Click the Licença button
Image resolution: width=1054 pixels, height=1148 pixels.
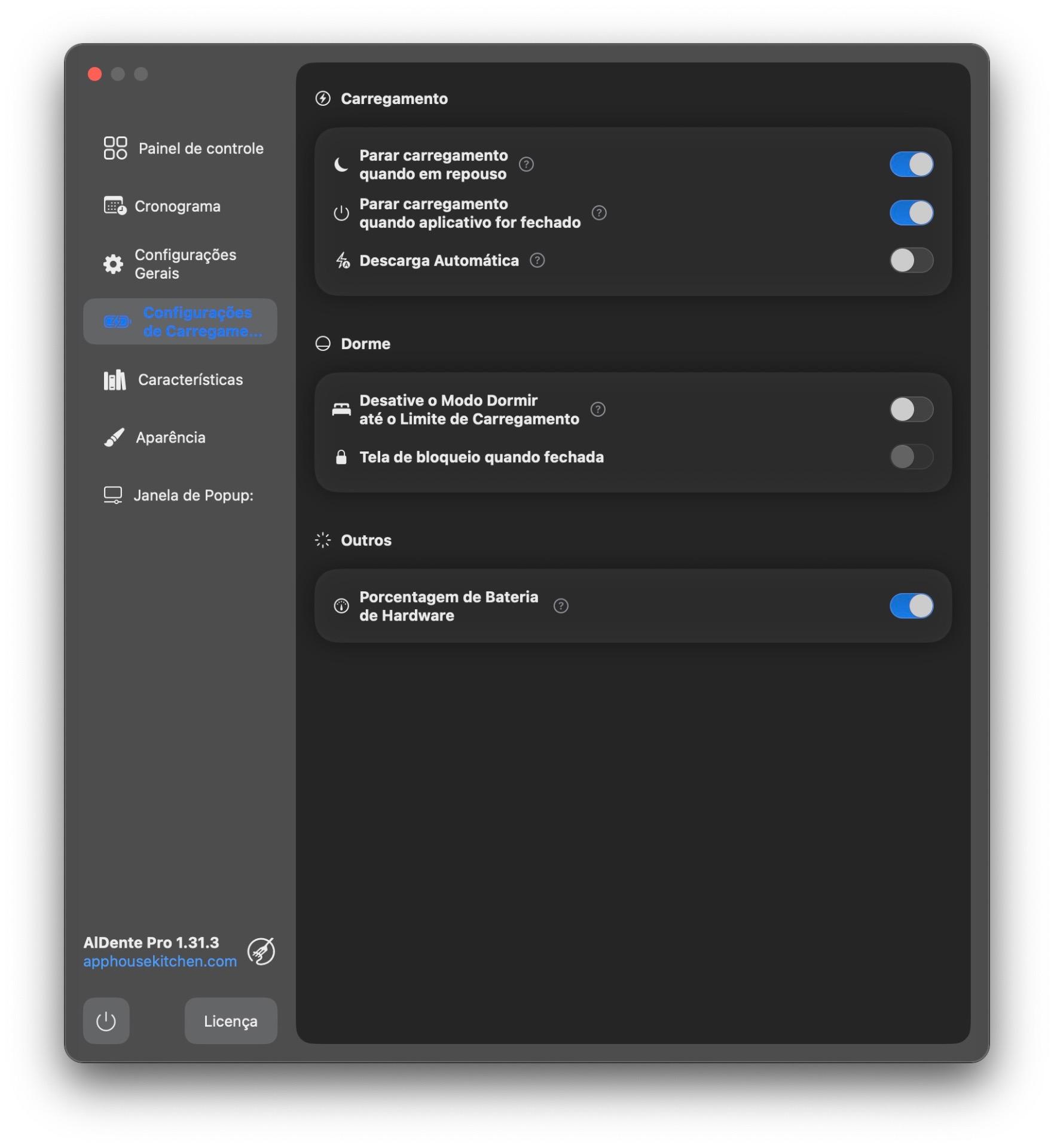pyautogui.click(x=231, y=1021)
